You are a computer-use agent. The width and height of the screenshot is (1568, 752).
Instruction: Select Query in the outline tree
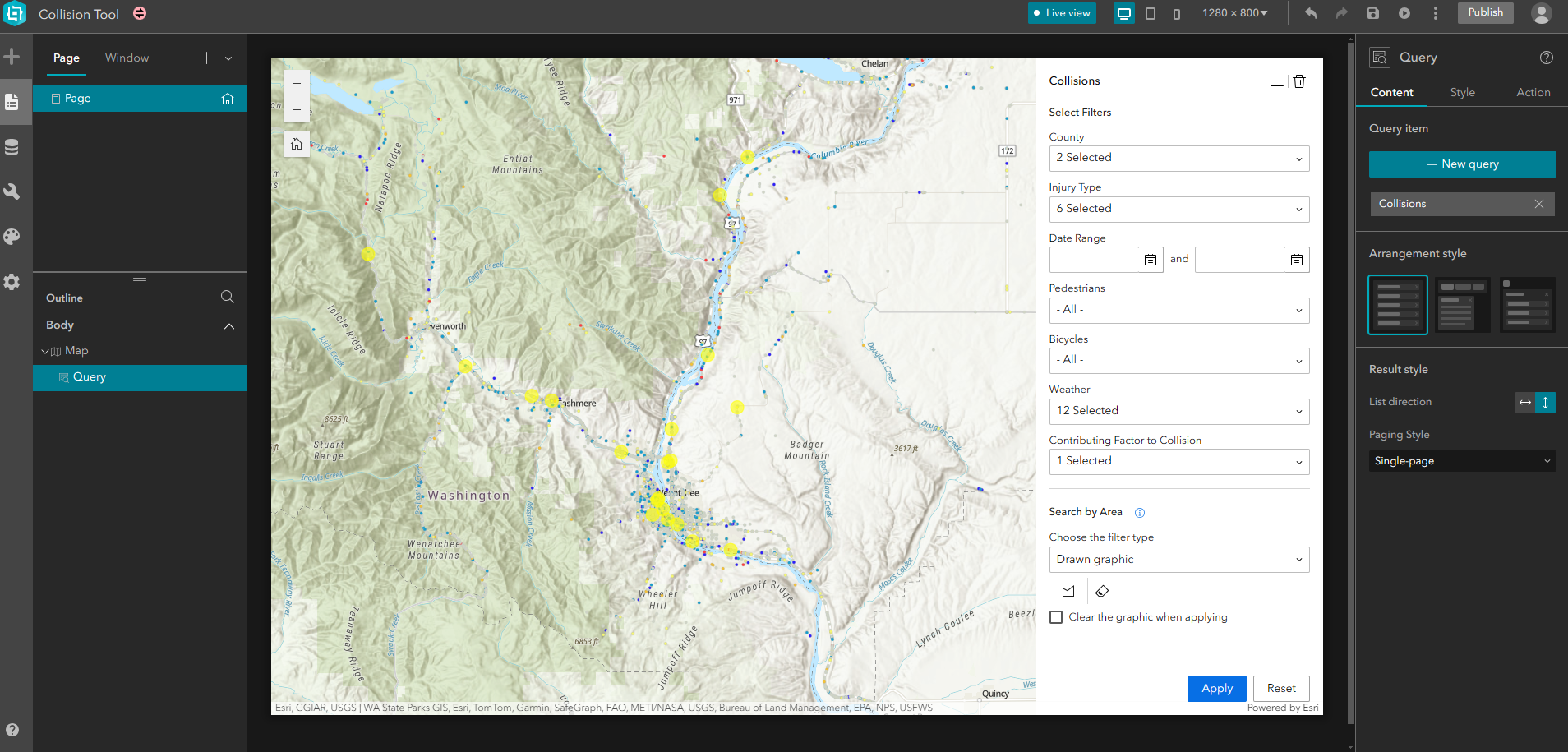(x=89, y=376)
